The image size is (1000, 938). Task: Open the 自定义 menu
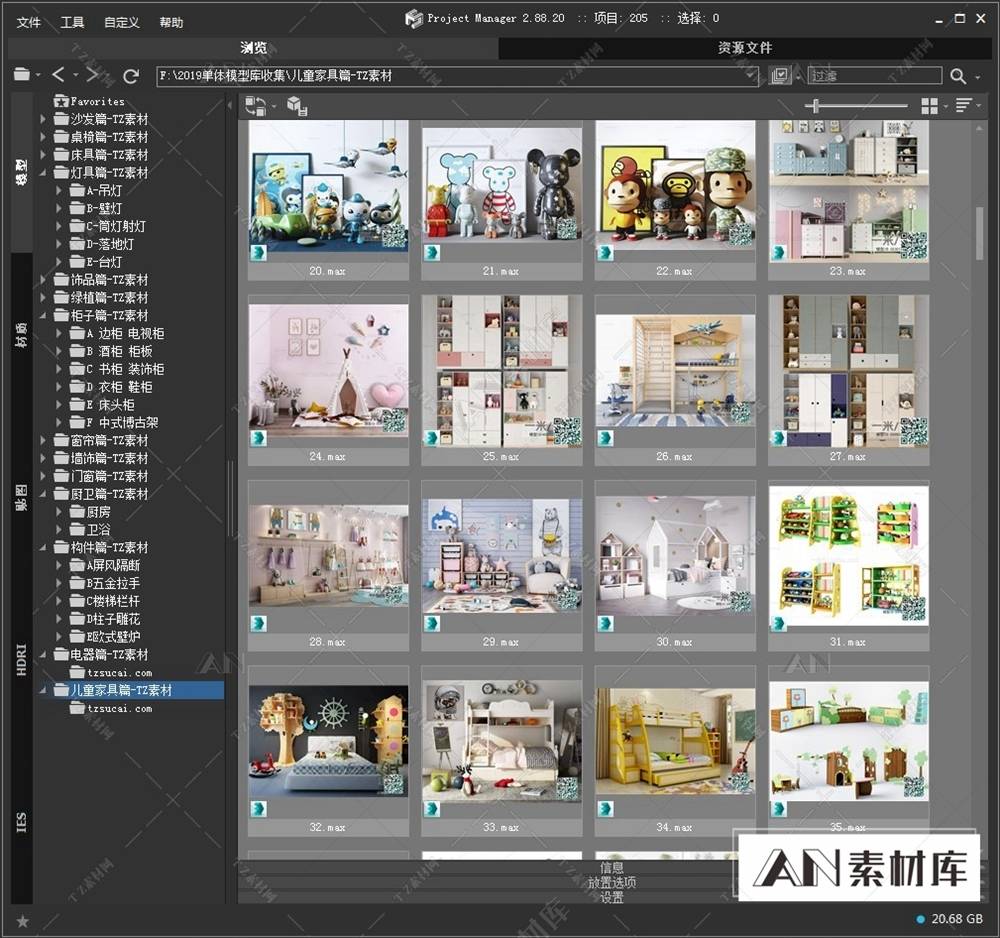(x=122, y=22)
